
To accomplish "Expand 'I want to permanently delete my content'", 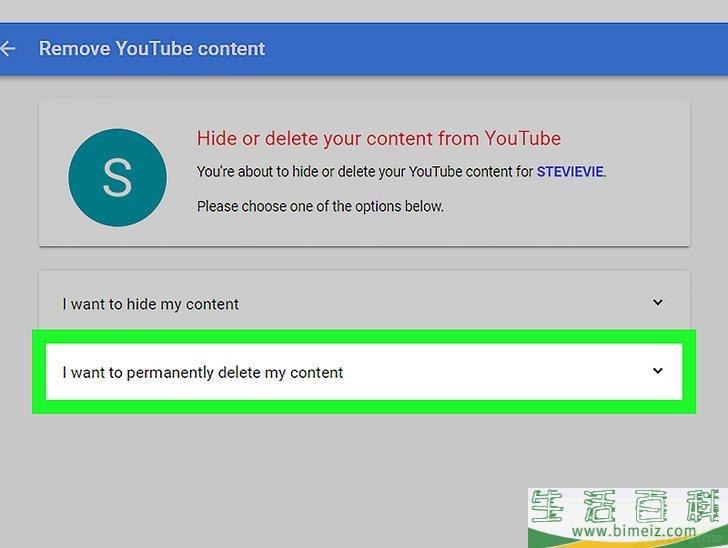I will pos(364,372).
